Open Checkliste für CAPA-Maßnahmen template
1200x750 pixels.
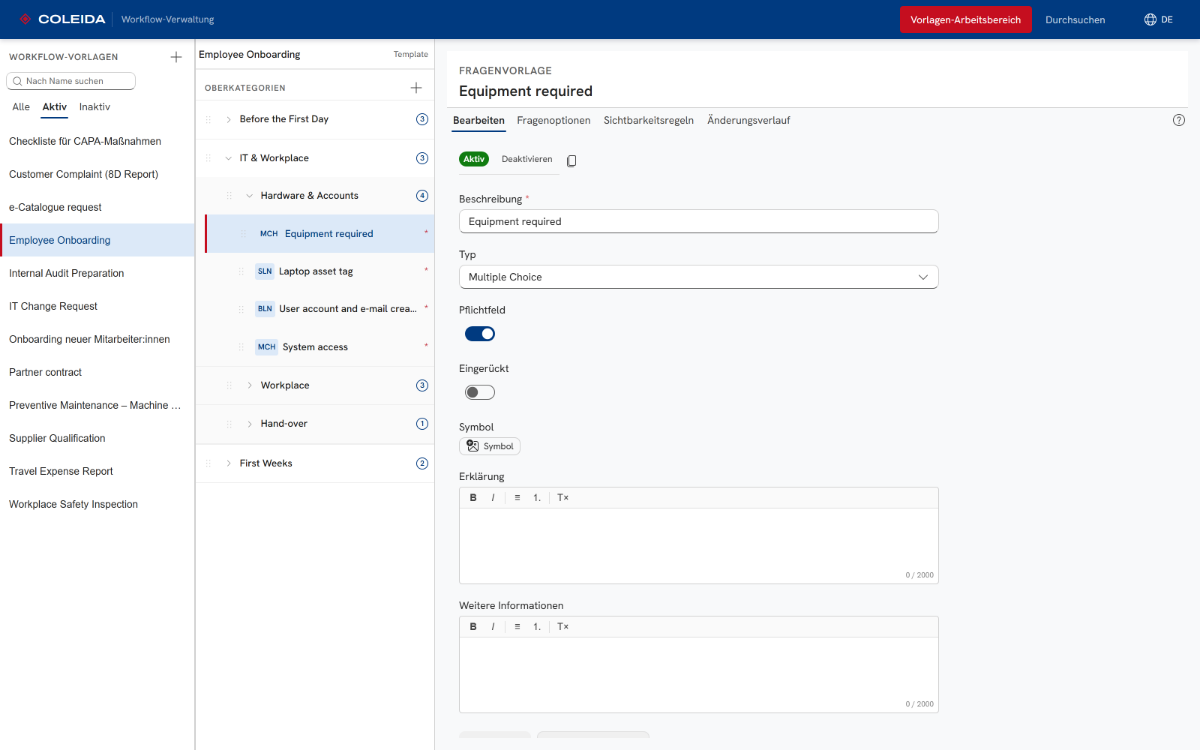(97, 141)
